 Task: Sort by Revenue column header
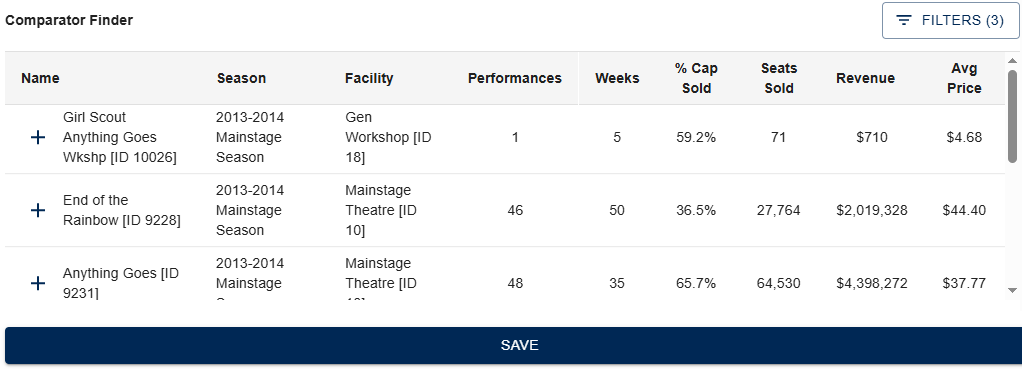coord(866,78)
